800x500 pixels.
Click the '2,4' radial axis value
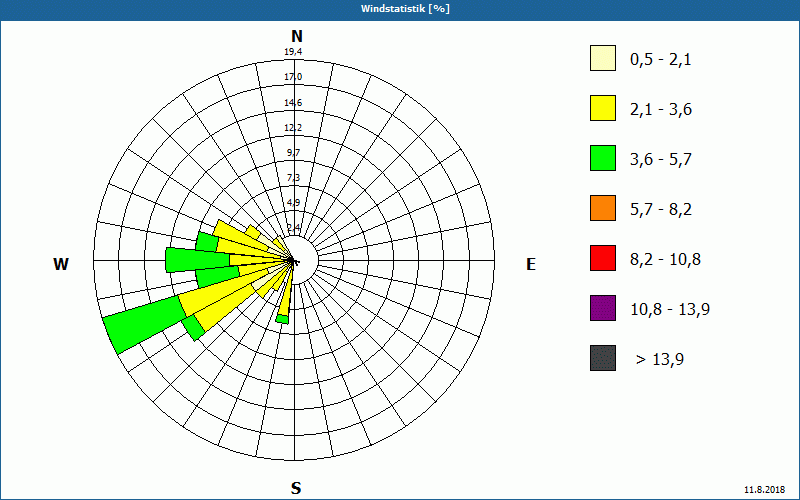click(x=293, y=227)
